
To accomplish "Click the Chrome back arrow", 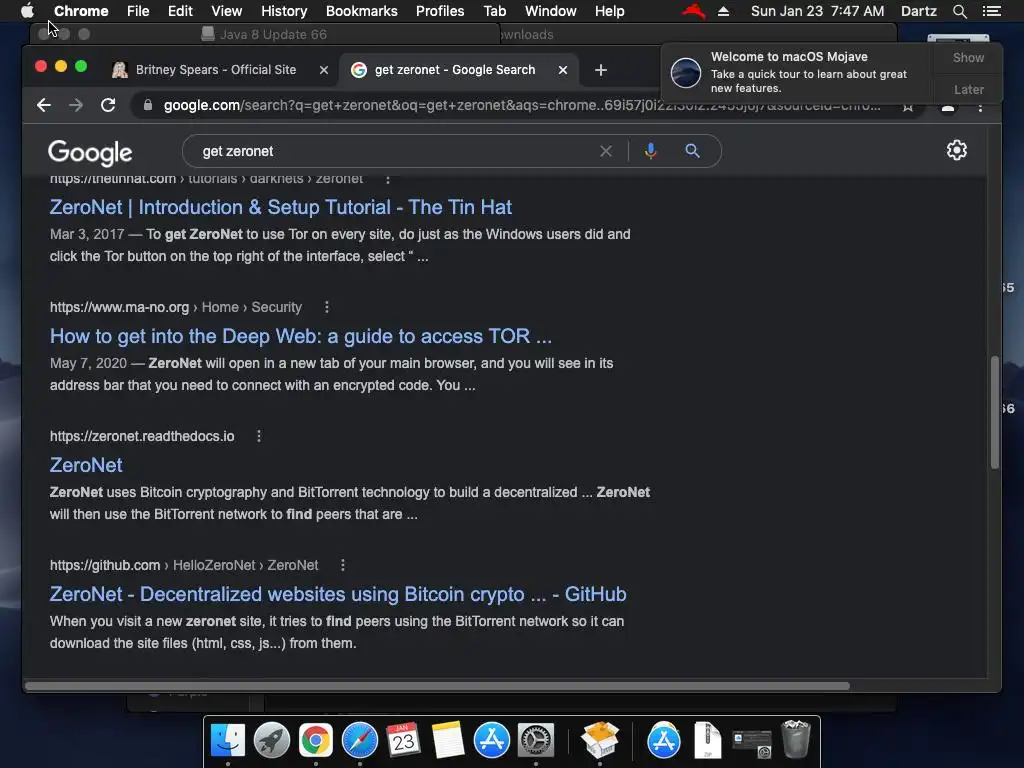I will pos(44,105).
